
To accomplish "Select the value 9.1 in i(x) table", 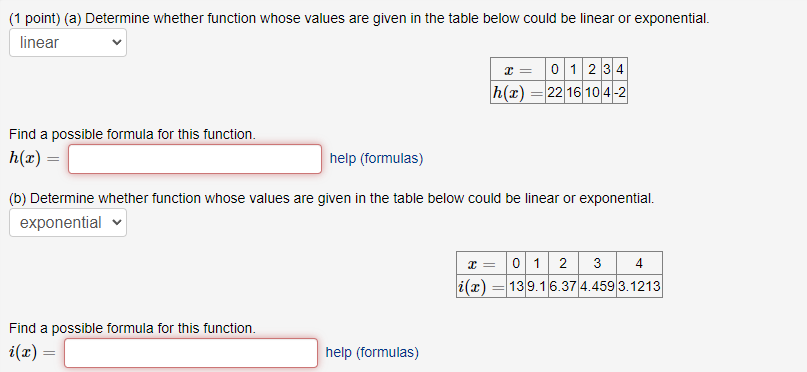I will [537, 287].
